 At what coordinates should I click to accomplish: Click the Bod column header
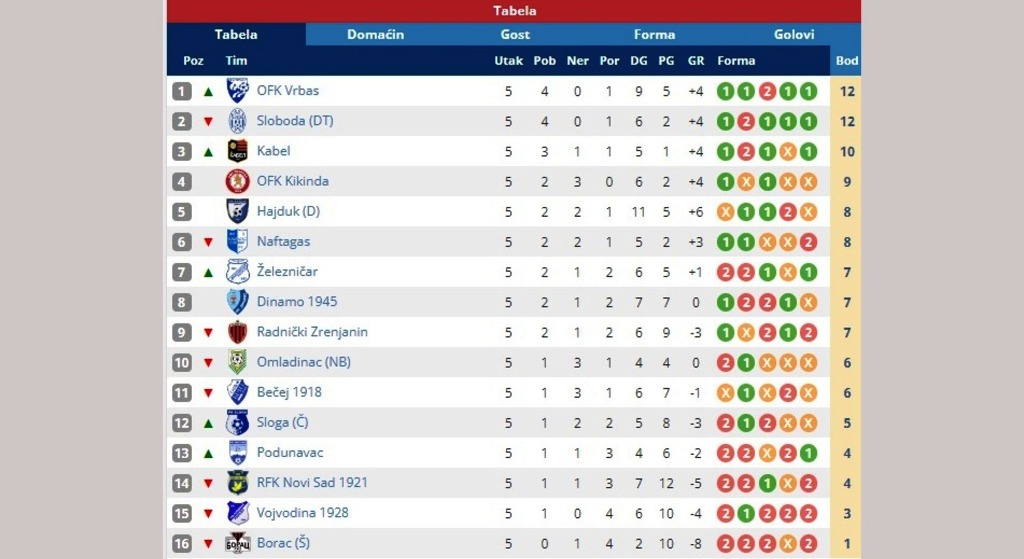pos(846,61)
